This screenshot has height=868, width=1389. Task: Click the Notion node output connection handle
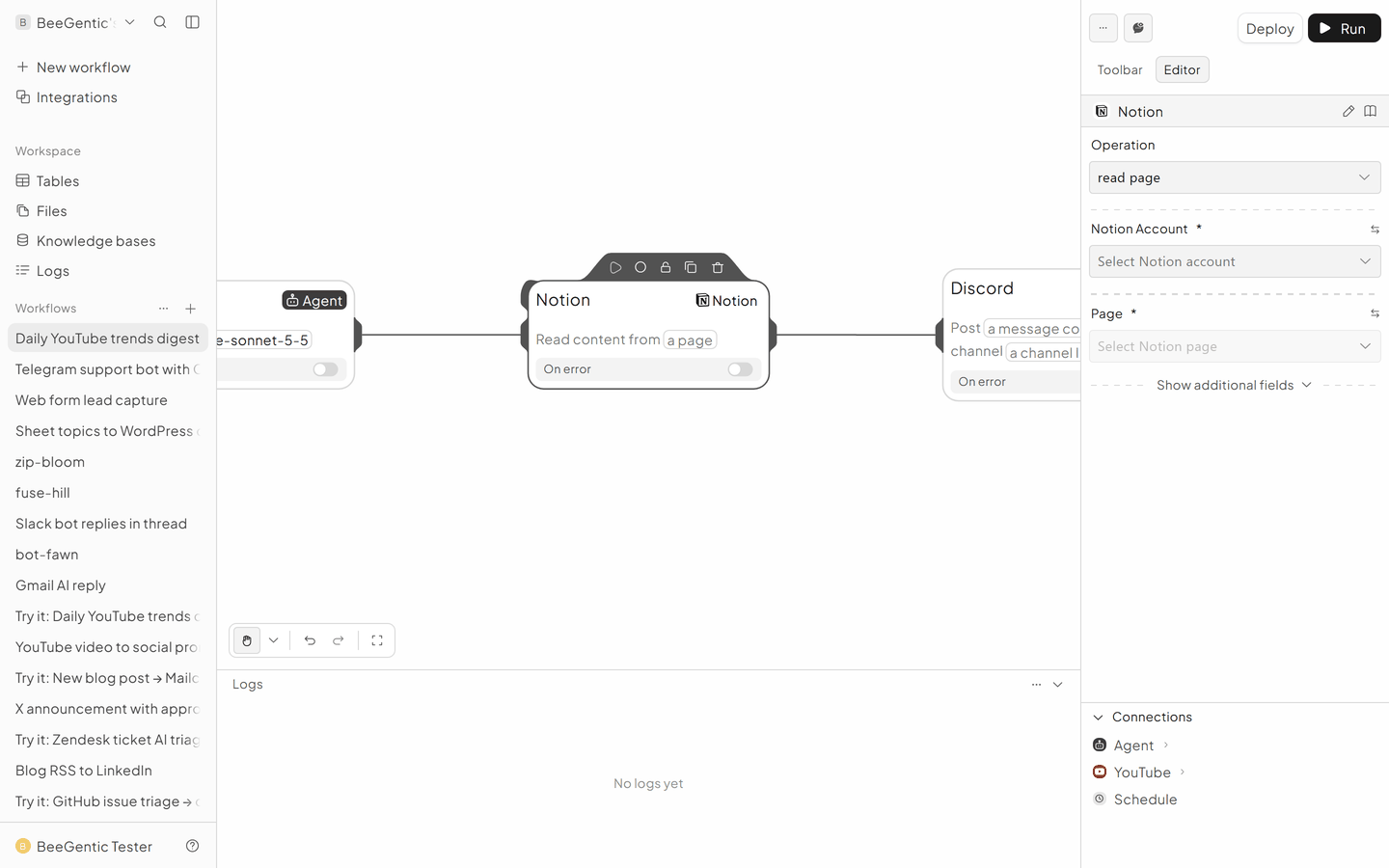point(773,335)
